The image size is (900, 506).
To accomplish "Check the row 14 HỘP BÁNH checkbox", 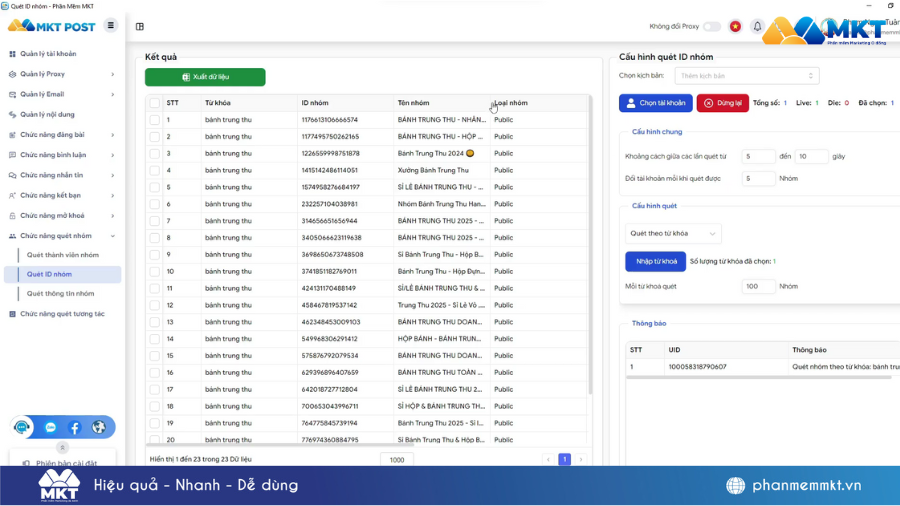I will 154,339.
